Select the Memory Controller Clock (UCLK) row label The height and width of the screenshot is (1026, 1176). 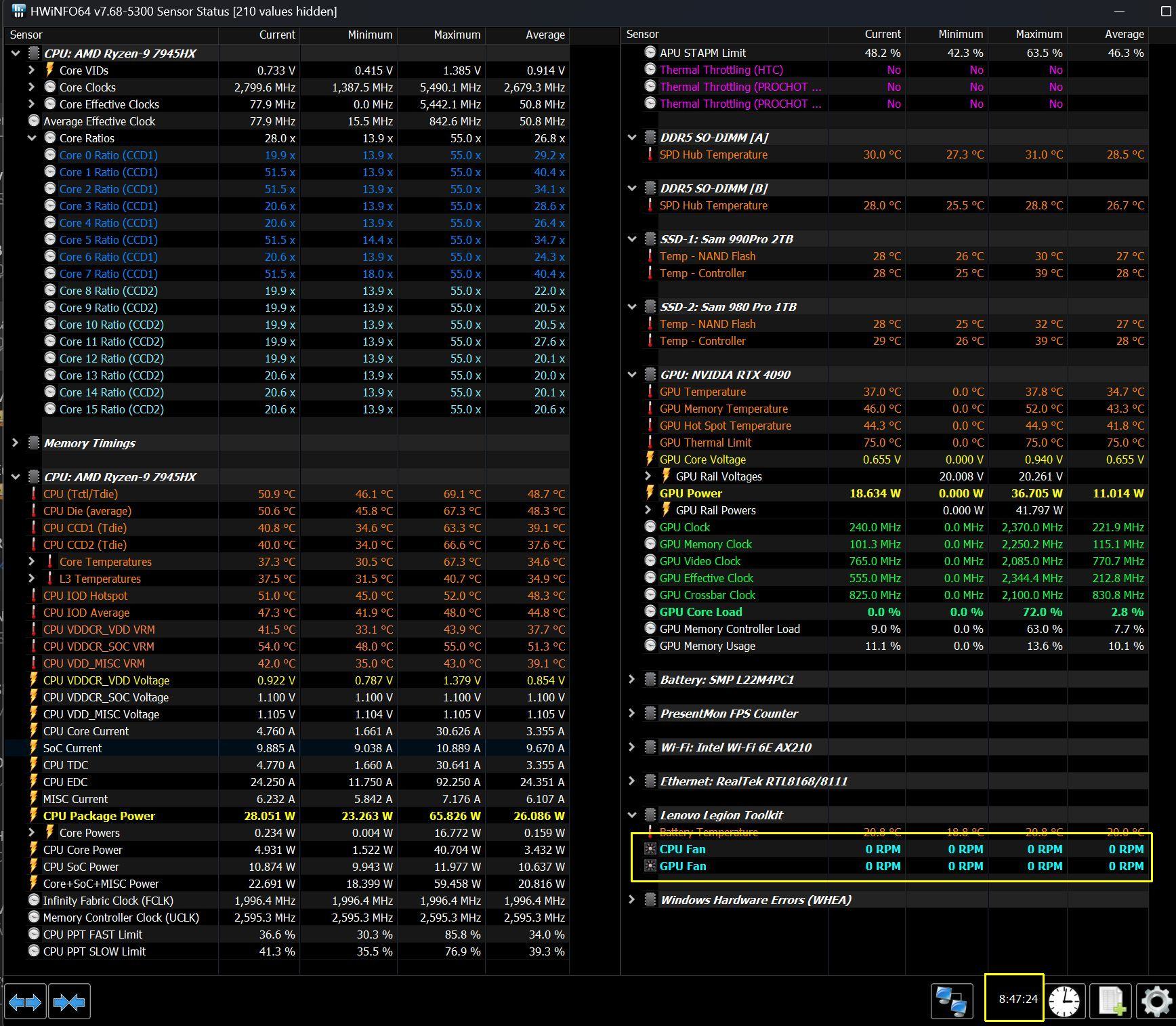121,918
